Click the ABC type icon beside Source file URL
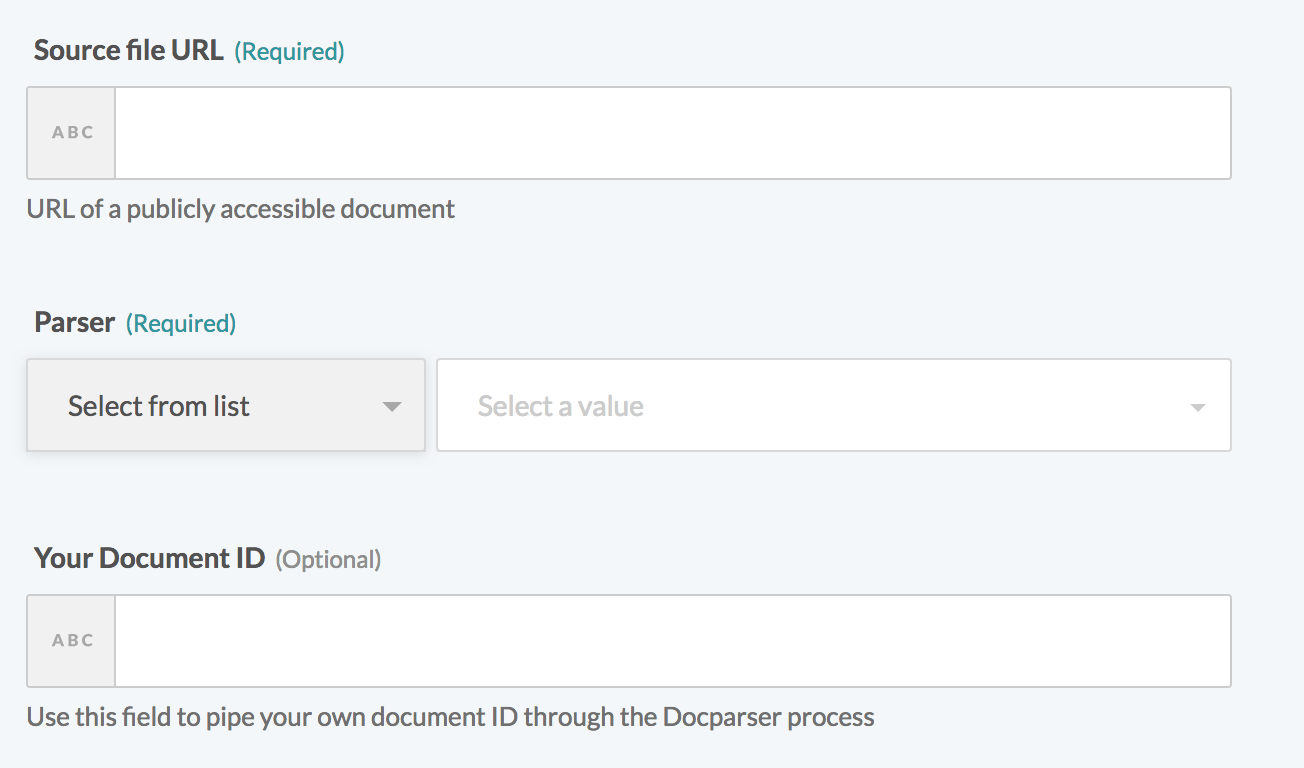This screenshot has width=1304, height=768. 72,133
